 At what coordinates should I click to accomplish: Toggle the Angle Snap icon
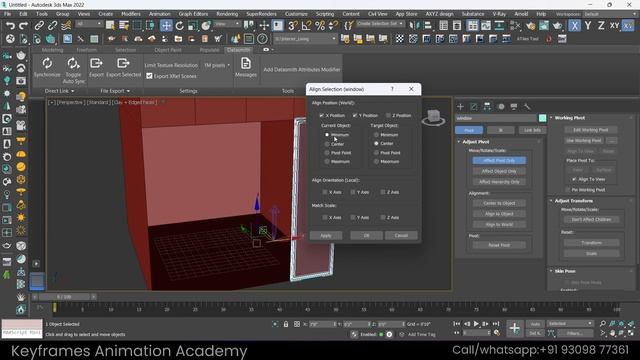[306, 26]
